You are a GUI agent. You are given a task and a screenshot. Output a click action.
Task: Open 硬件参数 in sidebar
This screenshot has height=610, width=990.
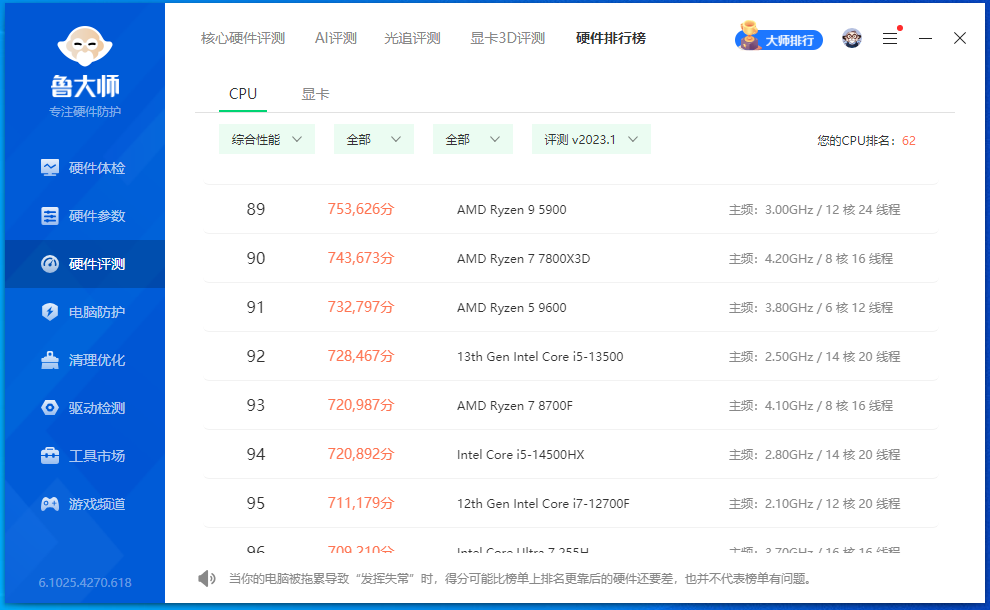85,216
